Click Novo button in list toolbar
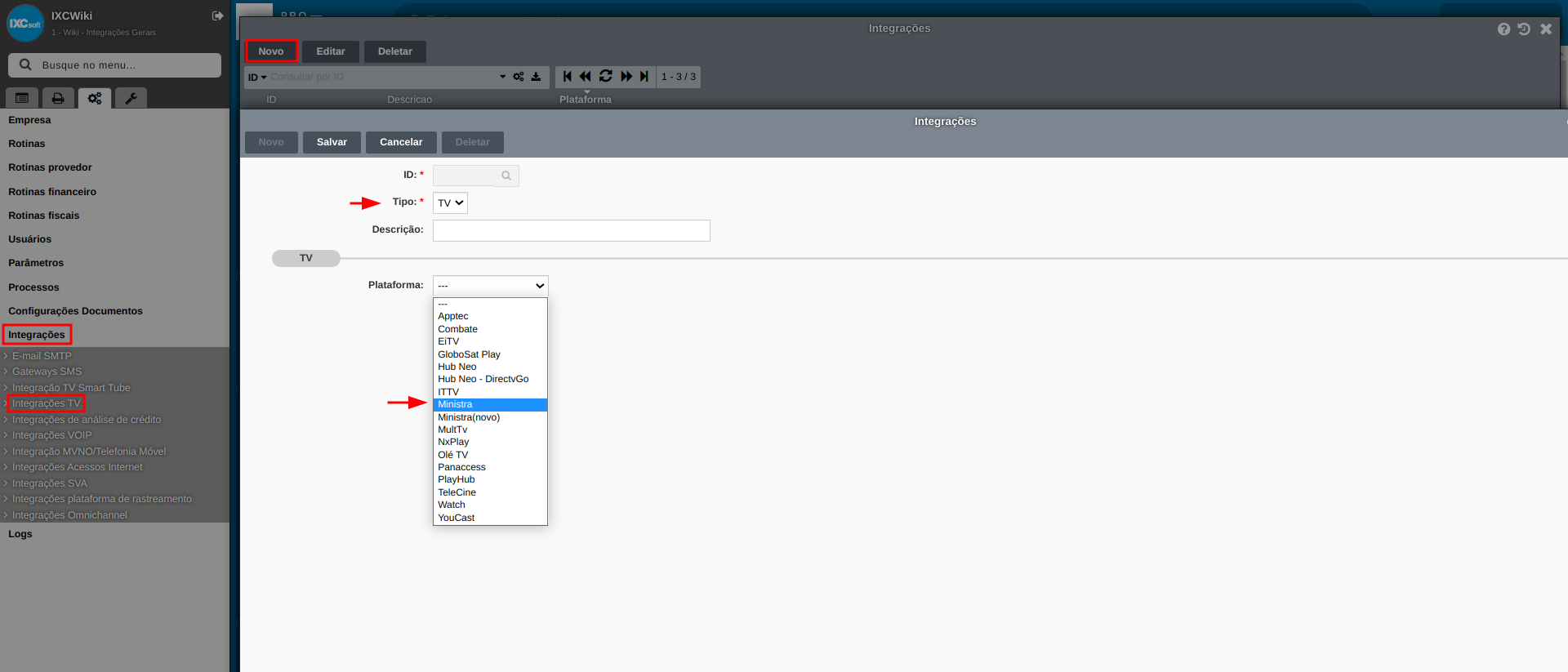Screen dimensions: 1568x672 [271, 51]
